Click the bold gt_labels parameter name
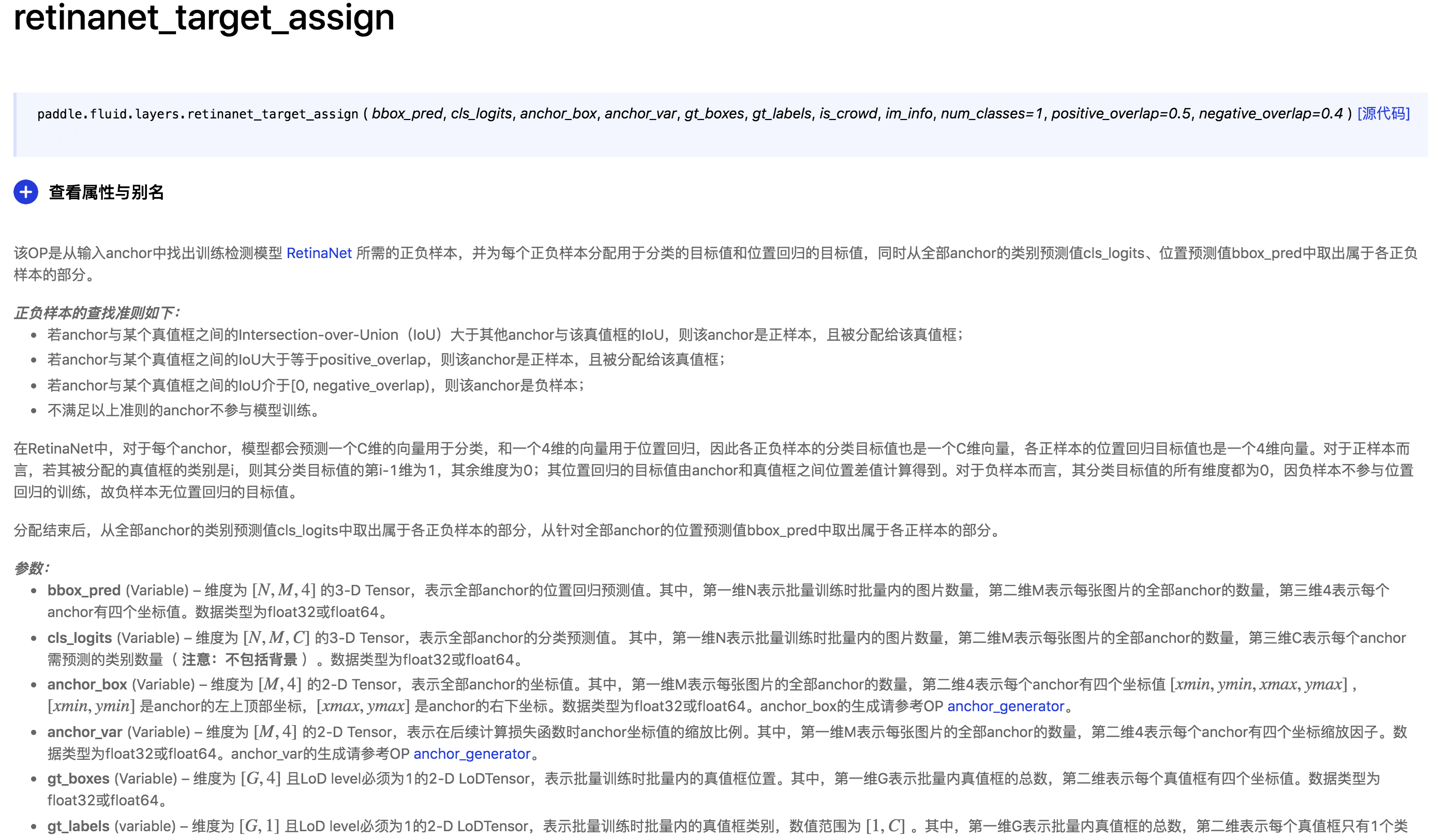 78,826
